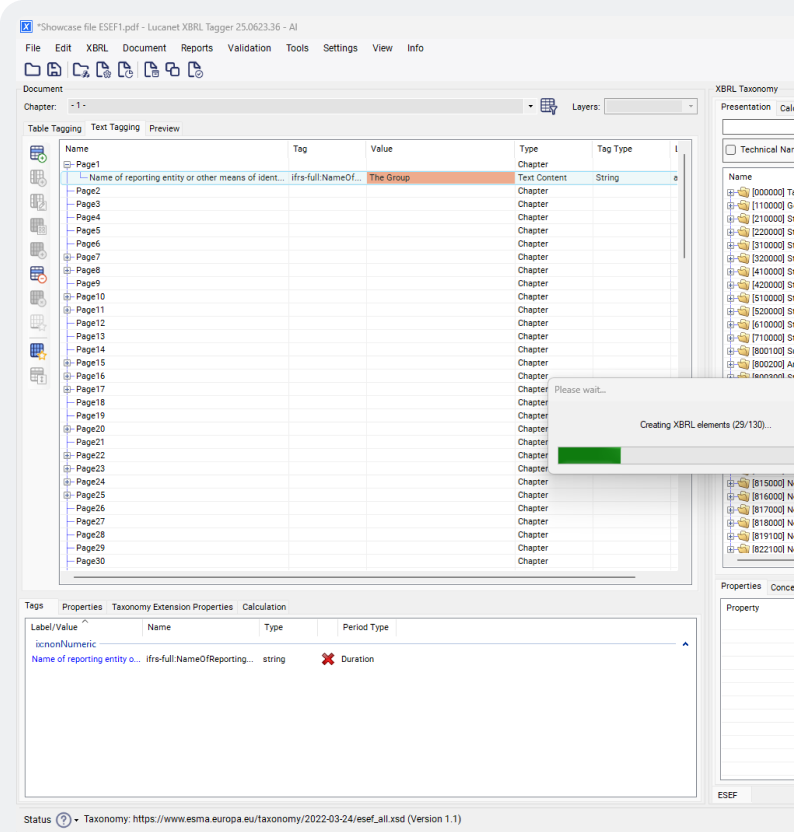
Task: Click the Save disk icon in toolbar
Action: [54, 69]
